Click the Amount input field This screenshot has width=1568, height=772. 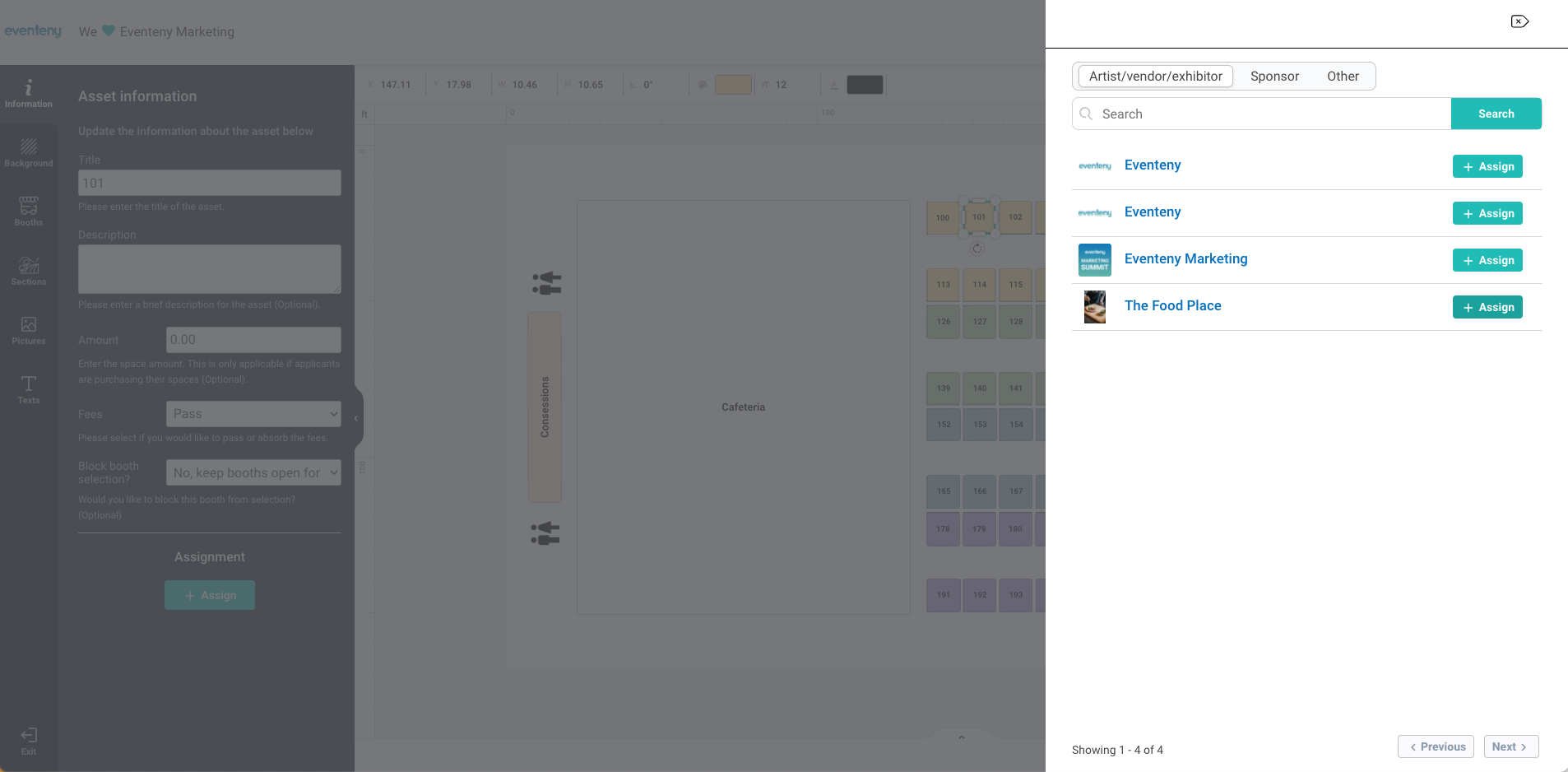tap(253, 340)
